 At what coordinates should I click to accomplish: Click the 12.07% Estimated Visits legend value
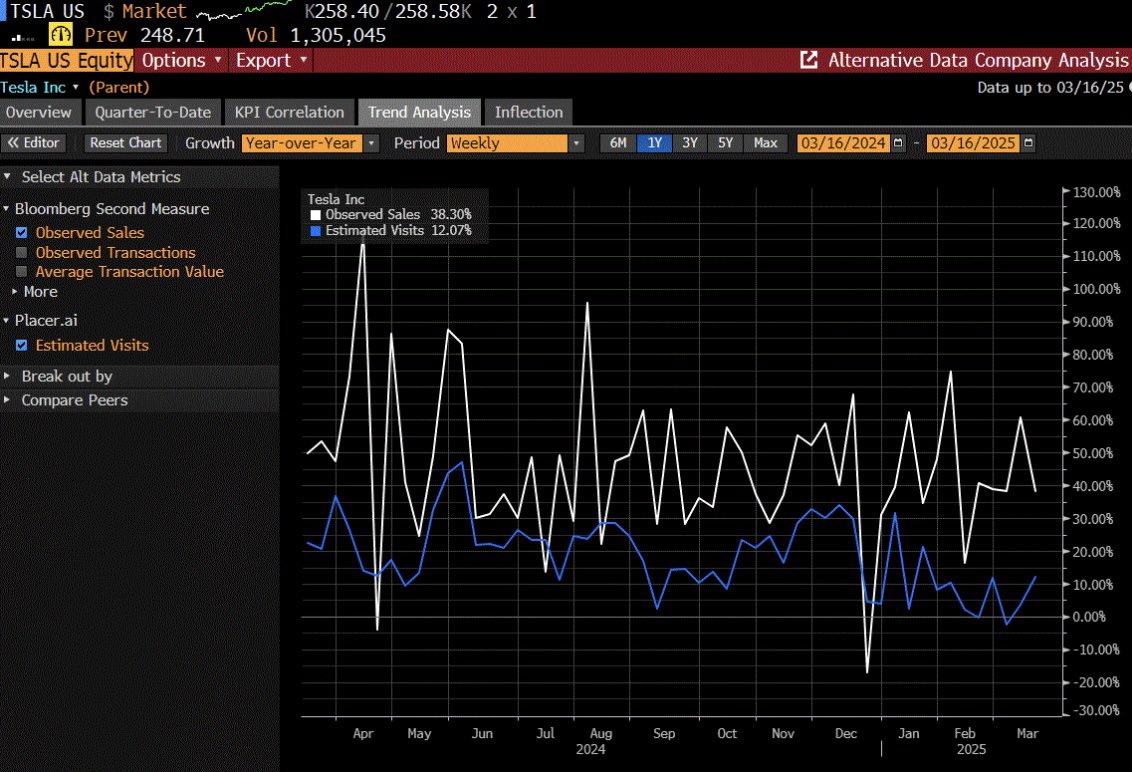point(451,230)
